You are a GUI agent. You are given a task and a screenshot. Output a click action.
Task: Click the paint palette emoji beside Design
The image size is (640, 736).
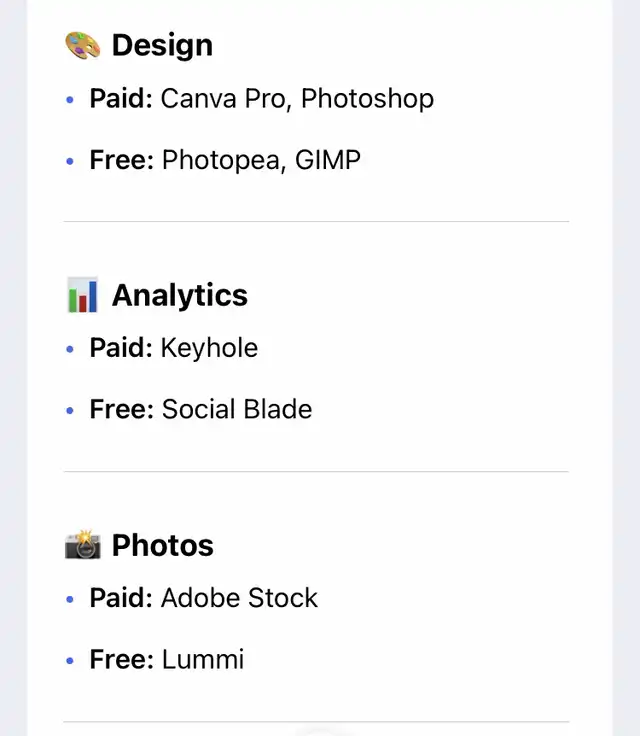[83, 45]
